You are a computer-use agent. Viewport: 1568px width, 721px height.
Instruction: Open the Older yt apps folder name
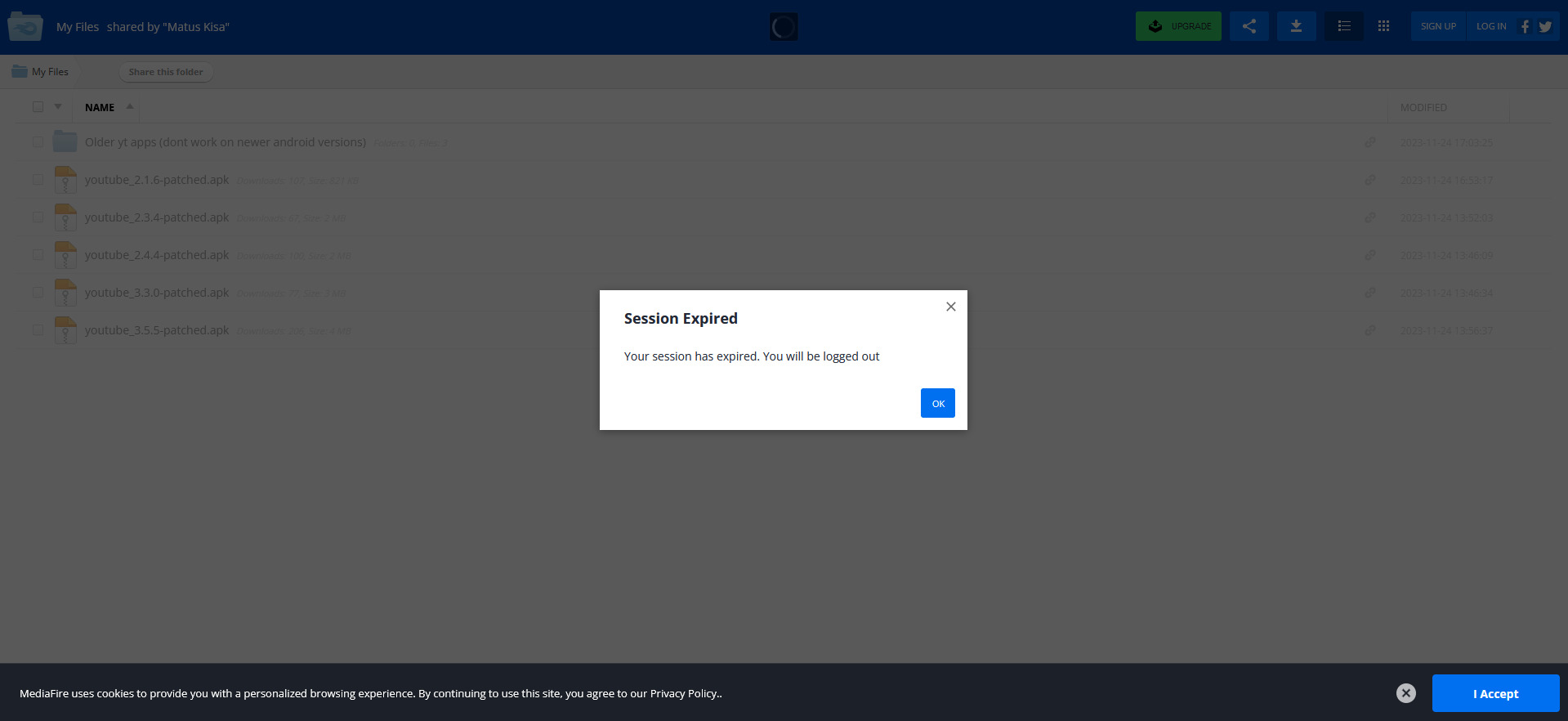[x=226, y=142]
